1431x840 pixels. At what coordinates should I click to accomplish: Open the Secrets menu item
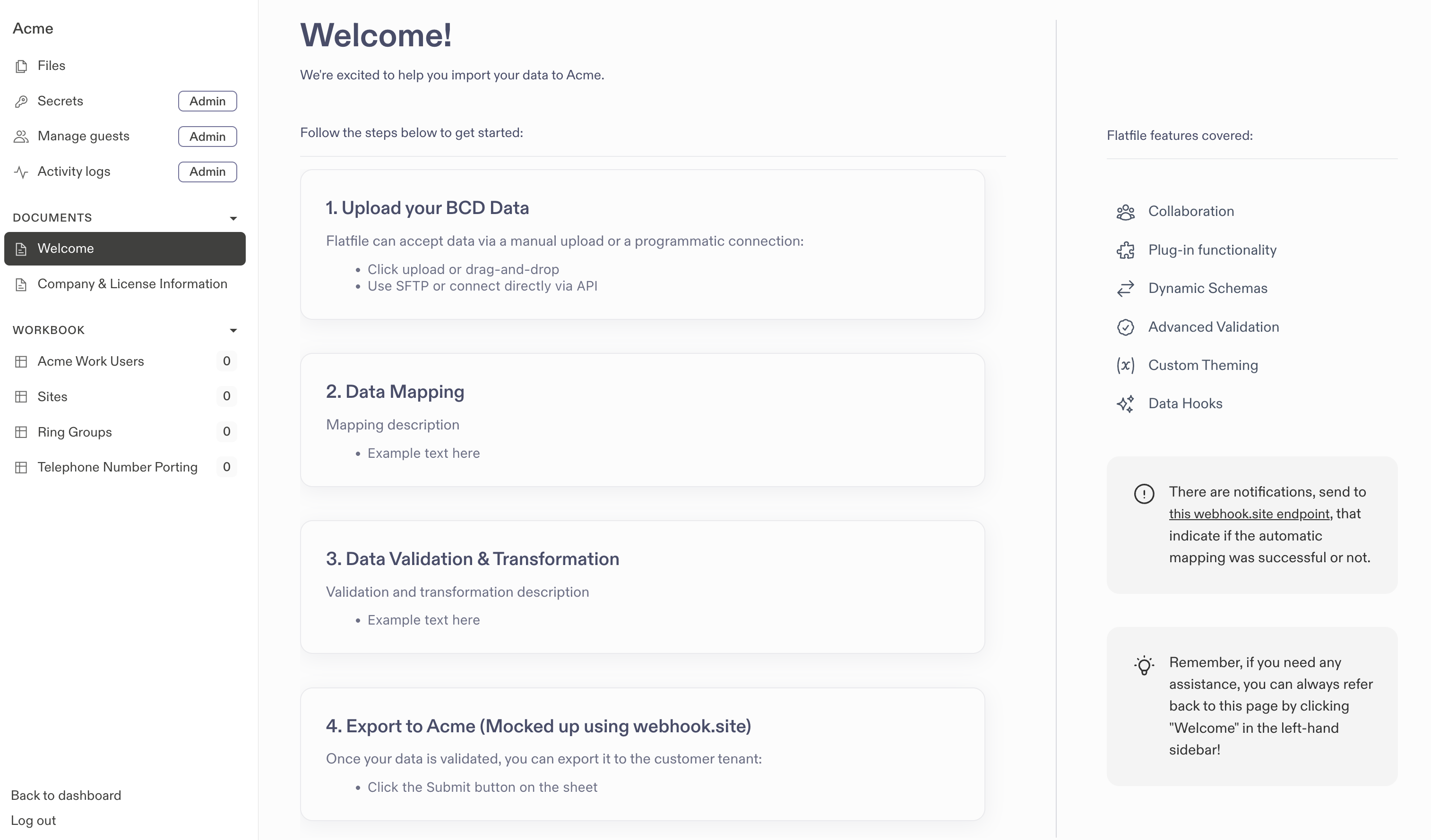125,101
